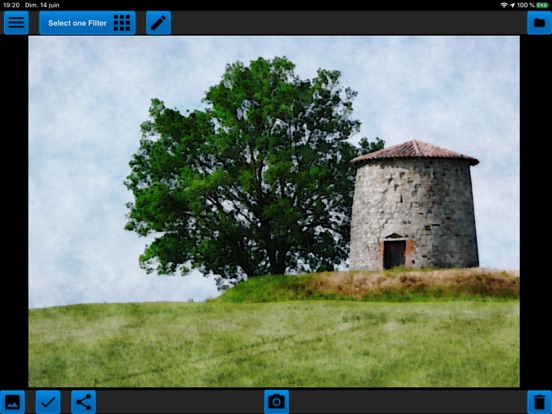Viewport: 552px width, 414px height.
Task: Check the battery indicator in status bar
Action: point(542,5)
